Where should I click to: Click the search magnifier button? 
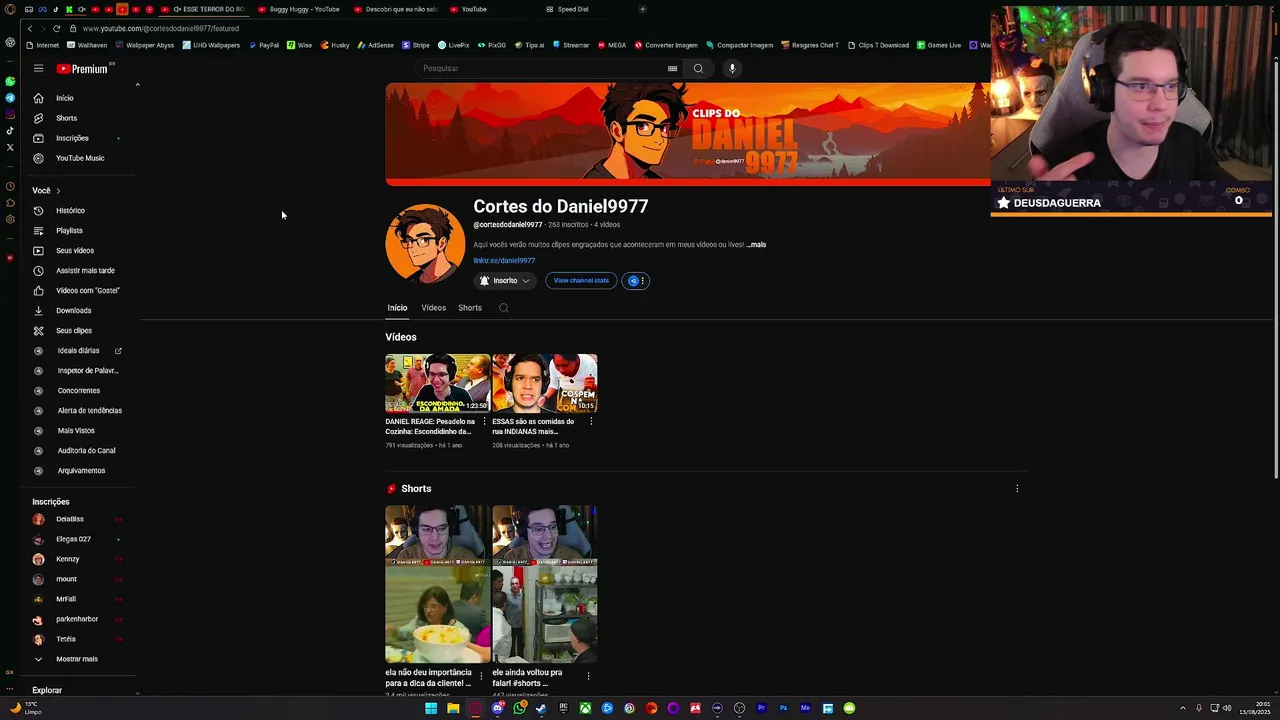coord(698,68)
